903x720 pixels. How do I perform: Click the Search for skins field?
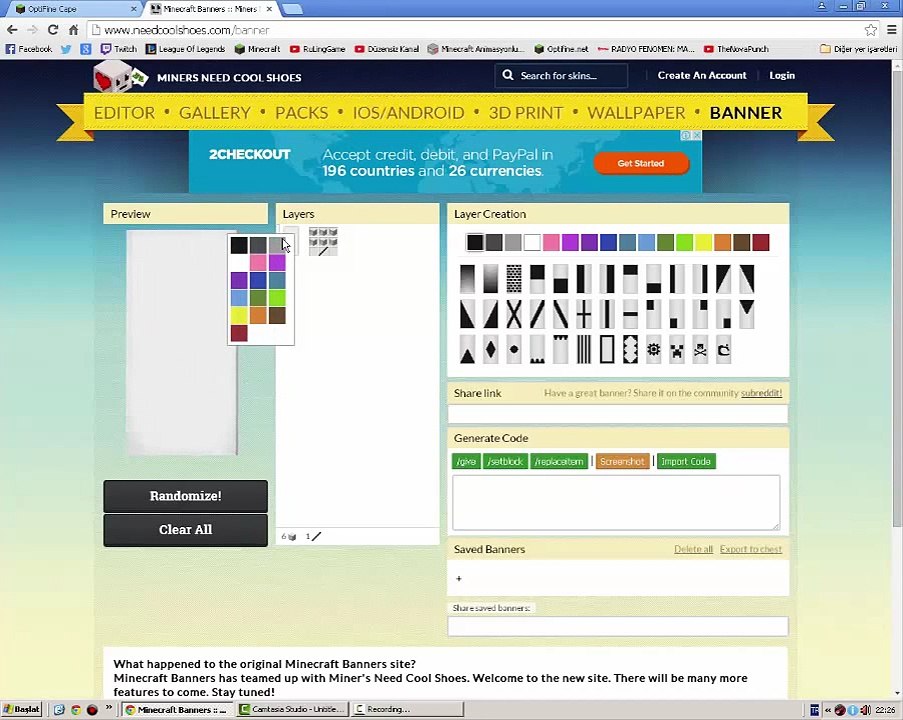(x=561, y=75)
